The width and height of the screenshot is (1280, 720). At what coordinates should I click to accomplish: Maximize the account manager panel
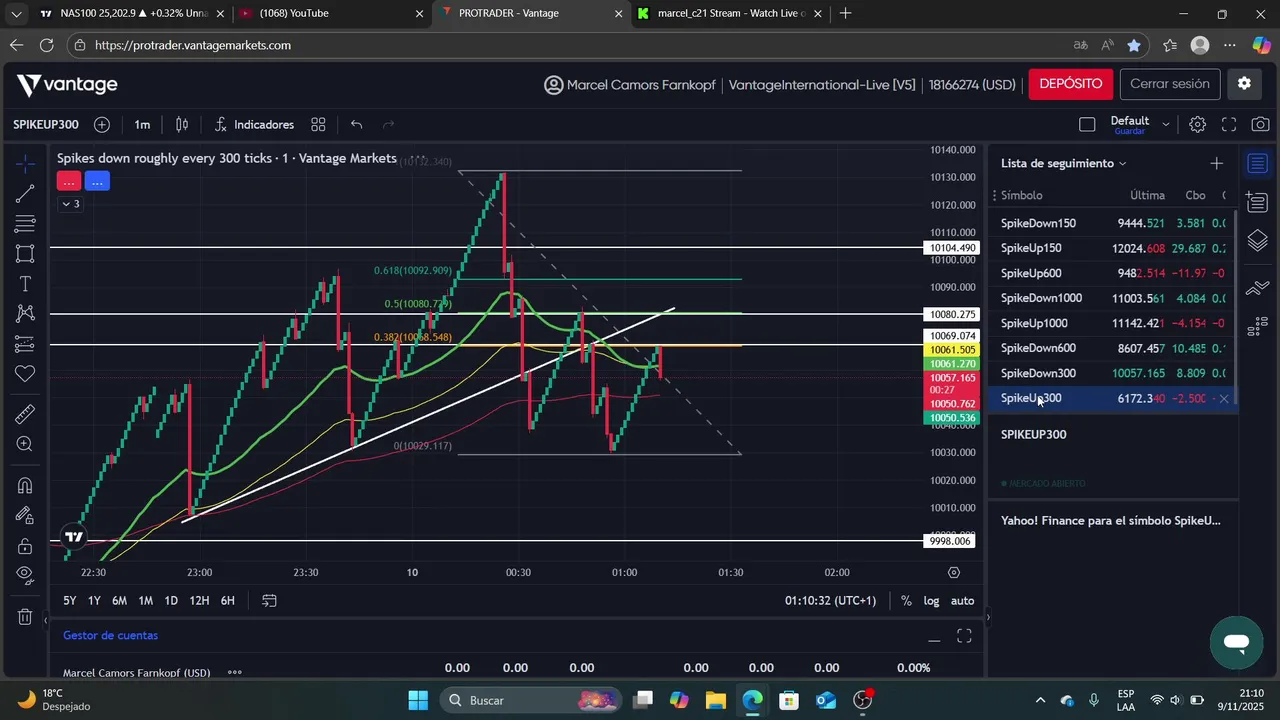coord(964,636)
